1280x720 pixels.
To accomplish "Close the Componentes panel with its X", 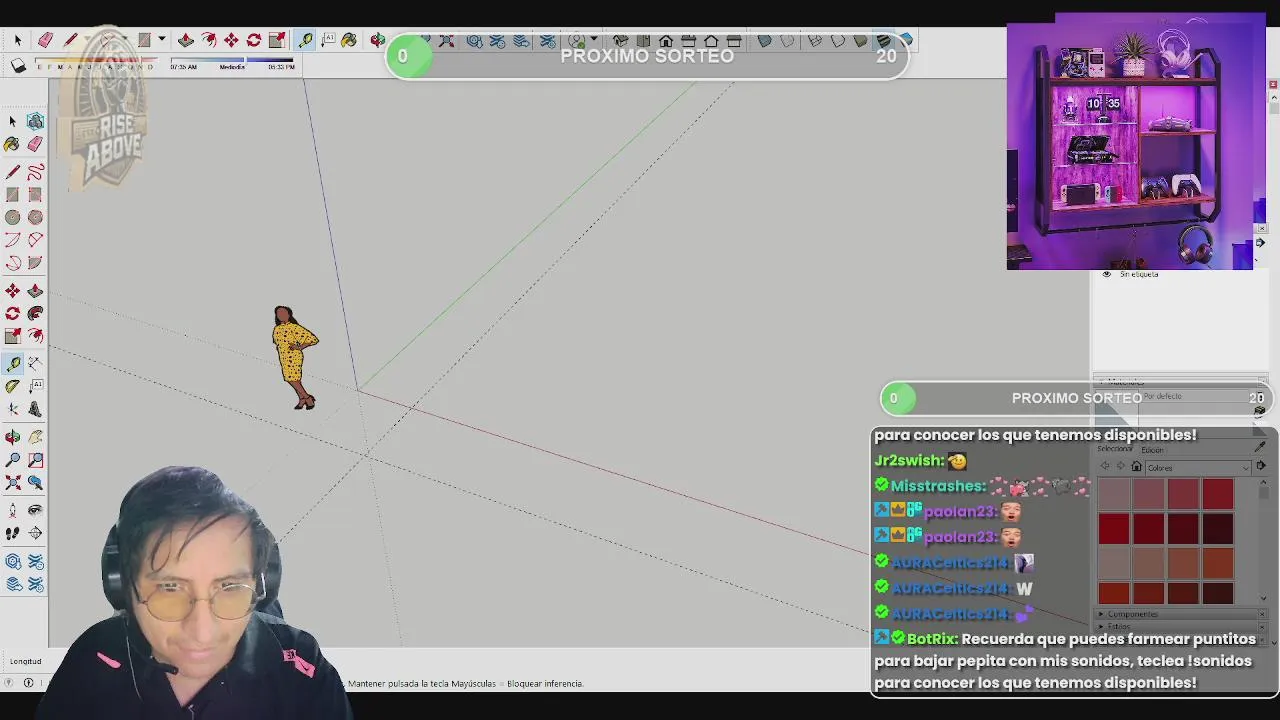I will 1263,614.
